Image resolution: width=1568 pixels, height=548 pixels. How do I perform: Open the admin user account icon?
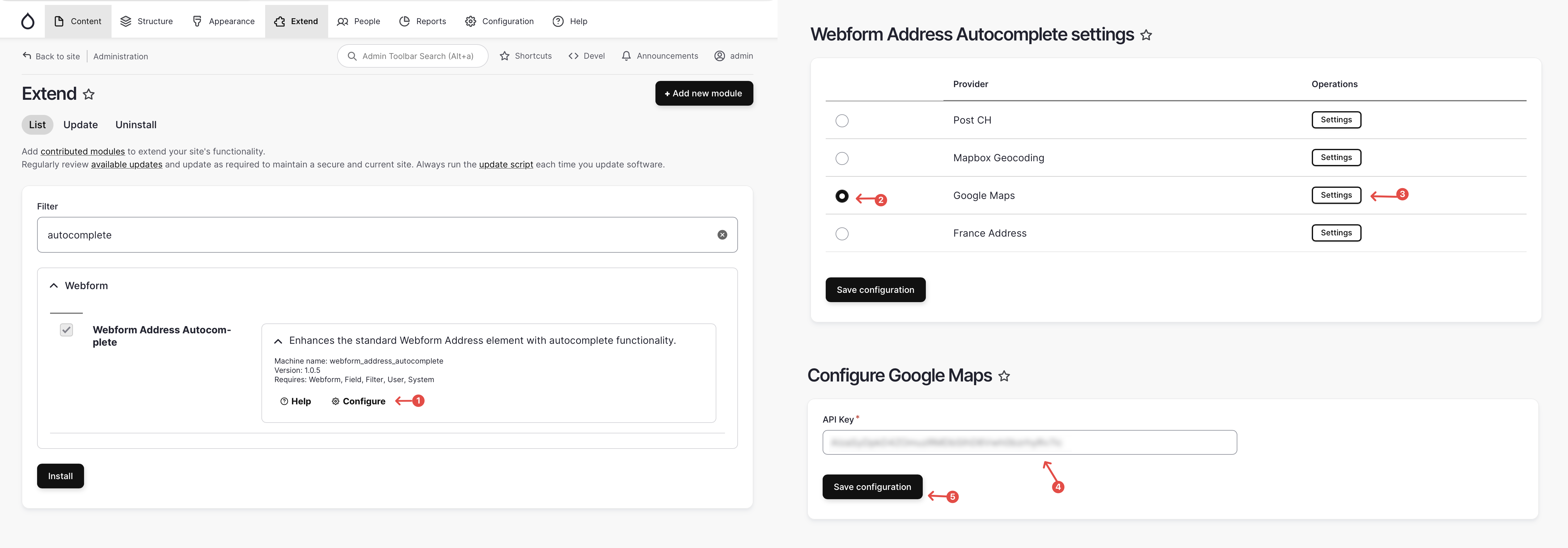click(719, 56)
